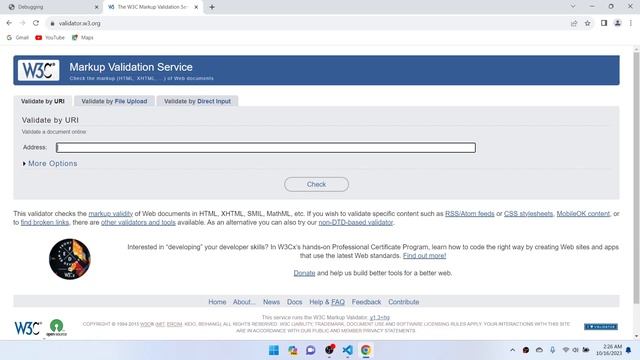Open Contribute in footer menu

pos(403,302)
